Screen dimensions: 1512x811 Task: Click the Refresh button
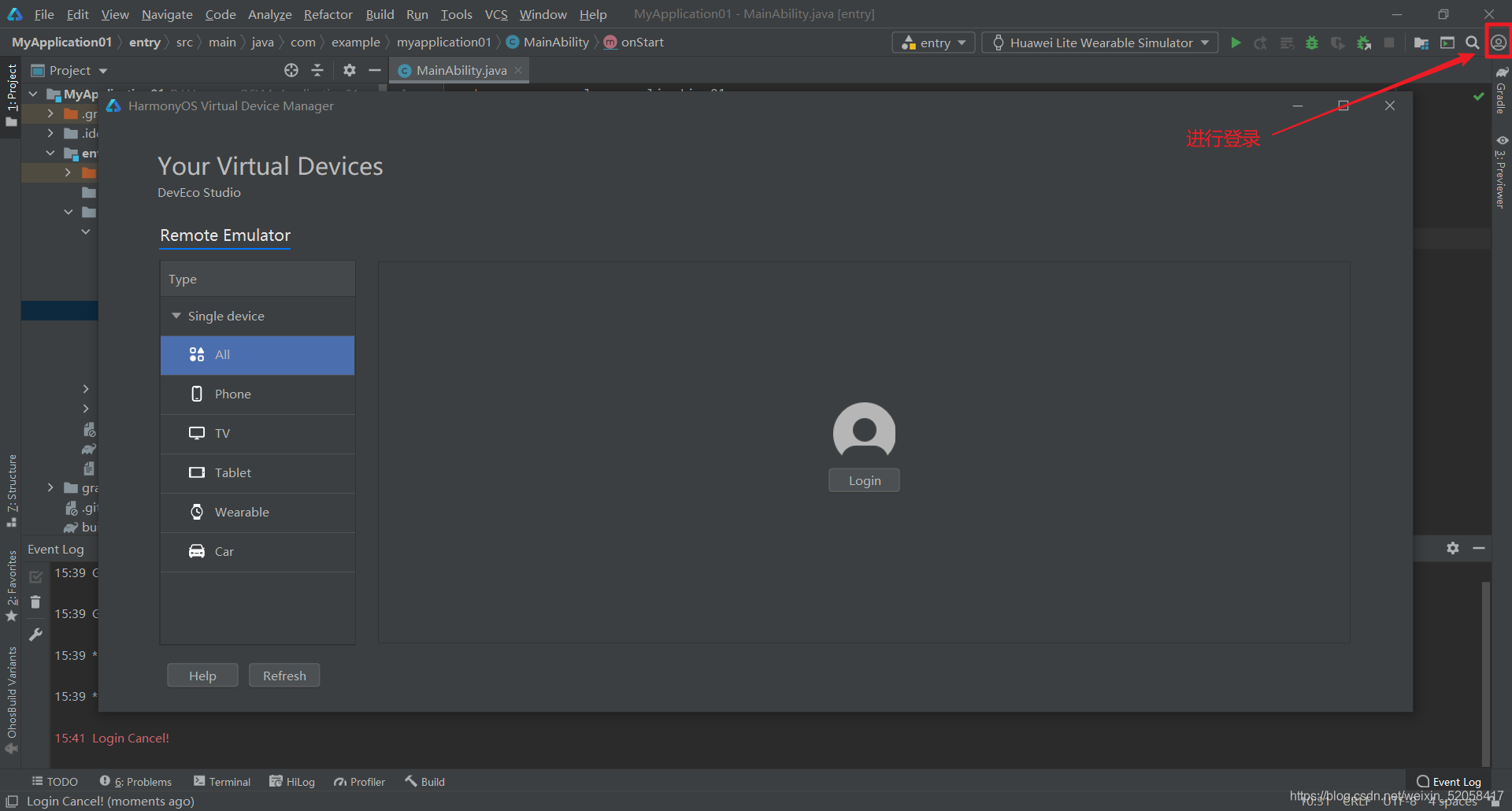click(284, 676)
